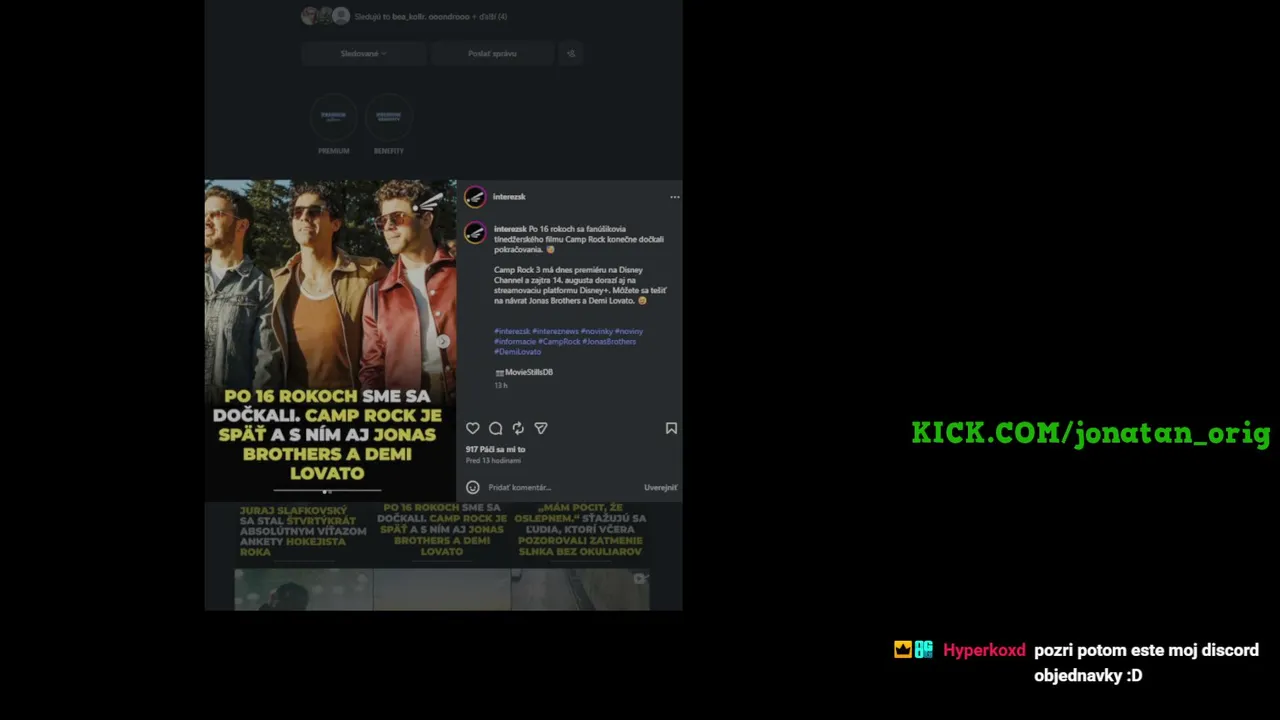Open the #informacie hashtag
The image size is (1280, 720).
click(515, 341)
